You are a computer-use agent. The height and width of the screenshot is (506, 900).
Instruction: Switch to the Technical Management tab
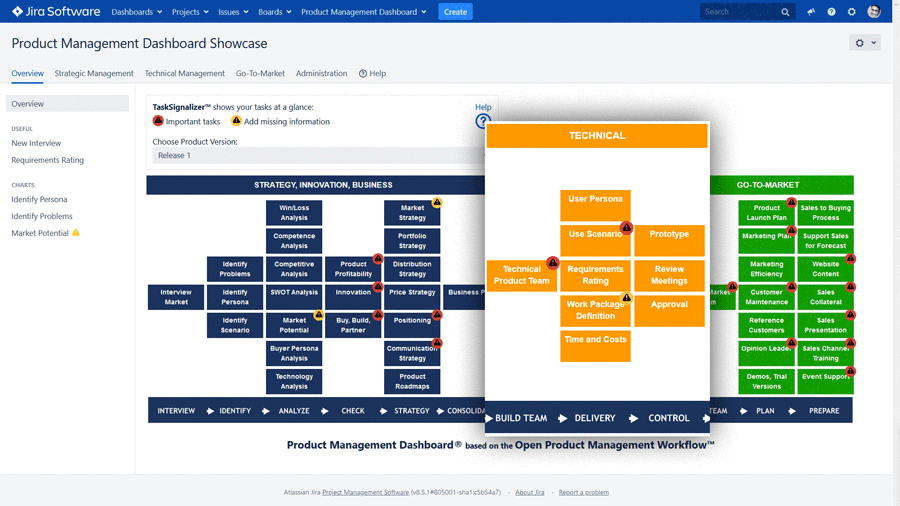pos(185,73)
